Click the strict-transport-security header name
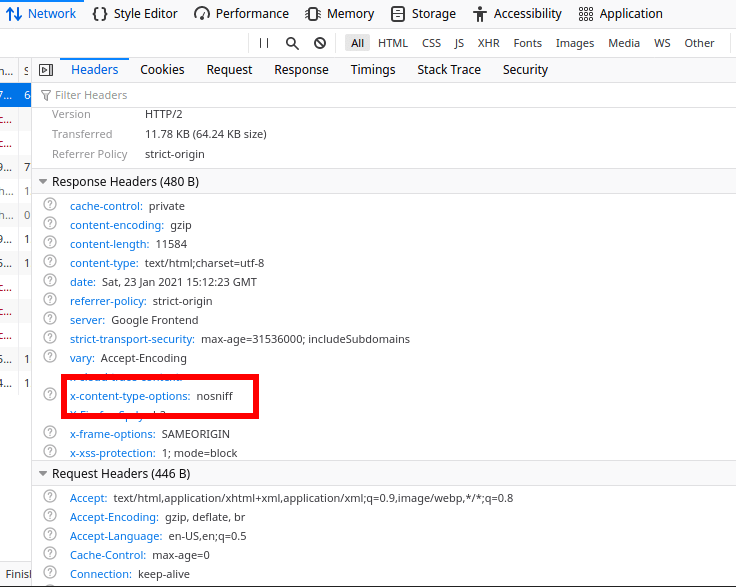Screen dimensions: 736x587 pyautogui.click(x=132, y=339)
